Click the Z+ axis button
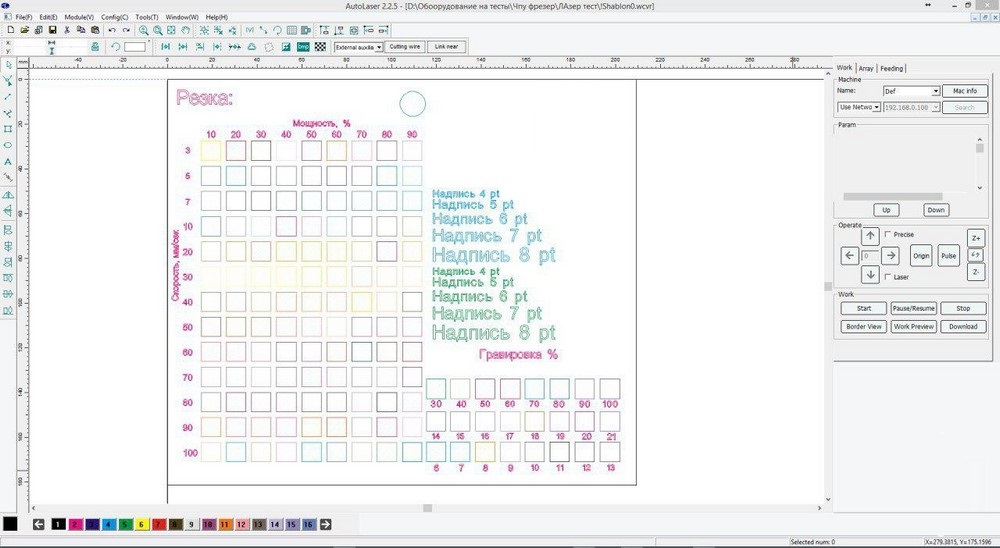 pyautogui.click(x=976, y=238)
